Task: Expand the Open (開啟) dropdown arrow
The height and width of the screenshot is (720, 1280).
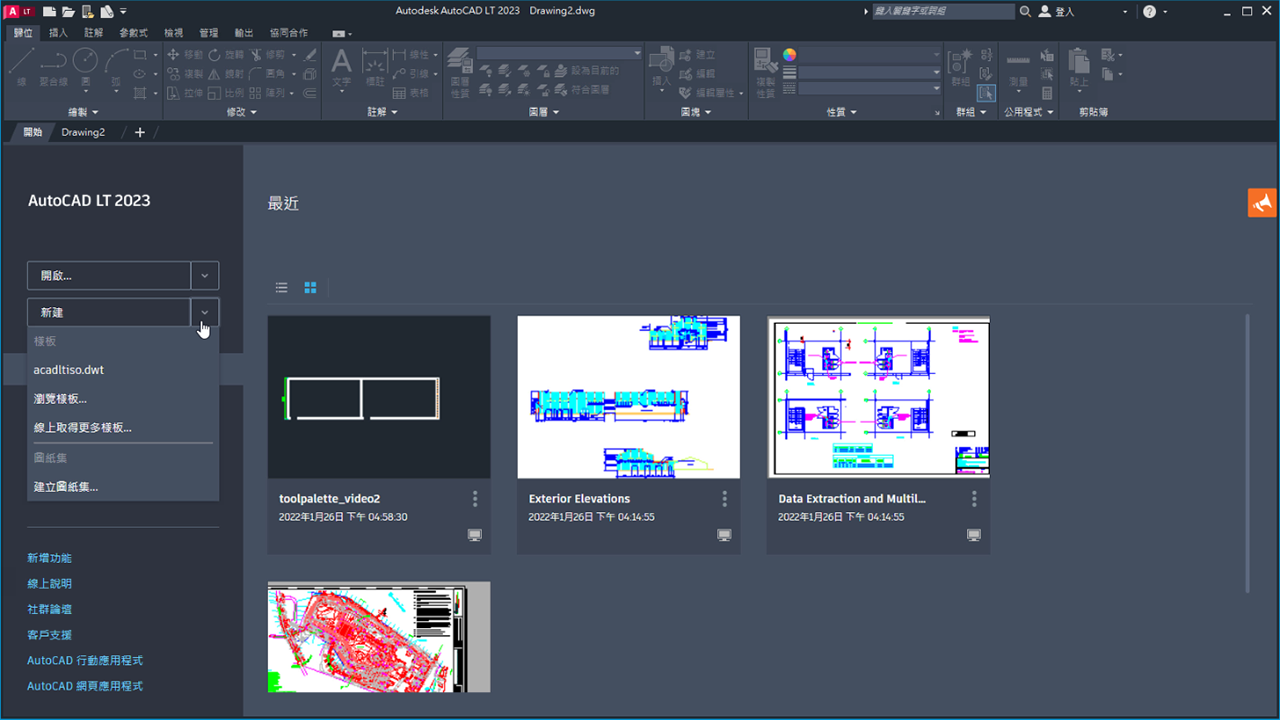Action: [x=205, y=276]
